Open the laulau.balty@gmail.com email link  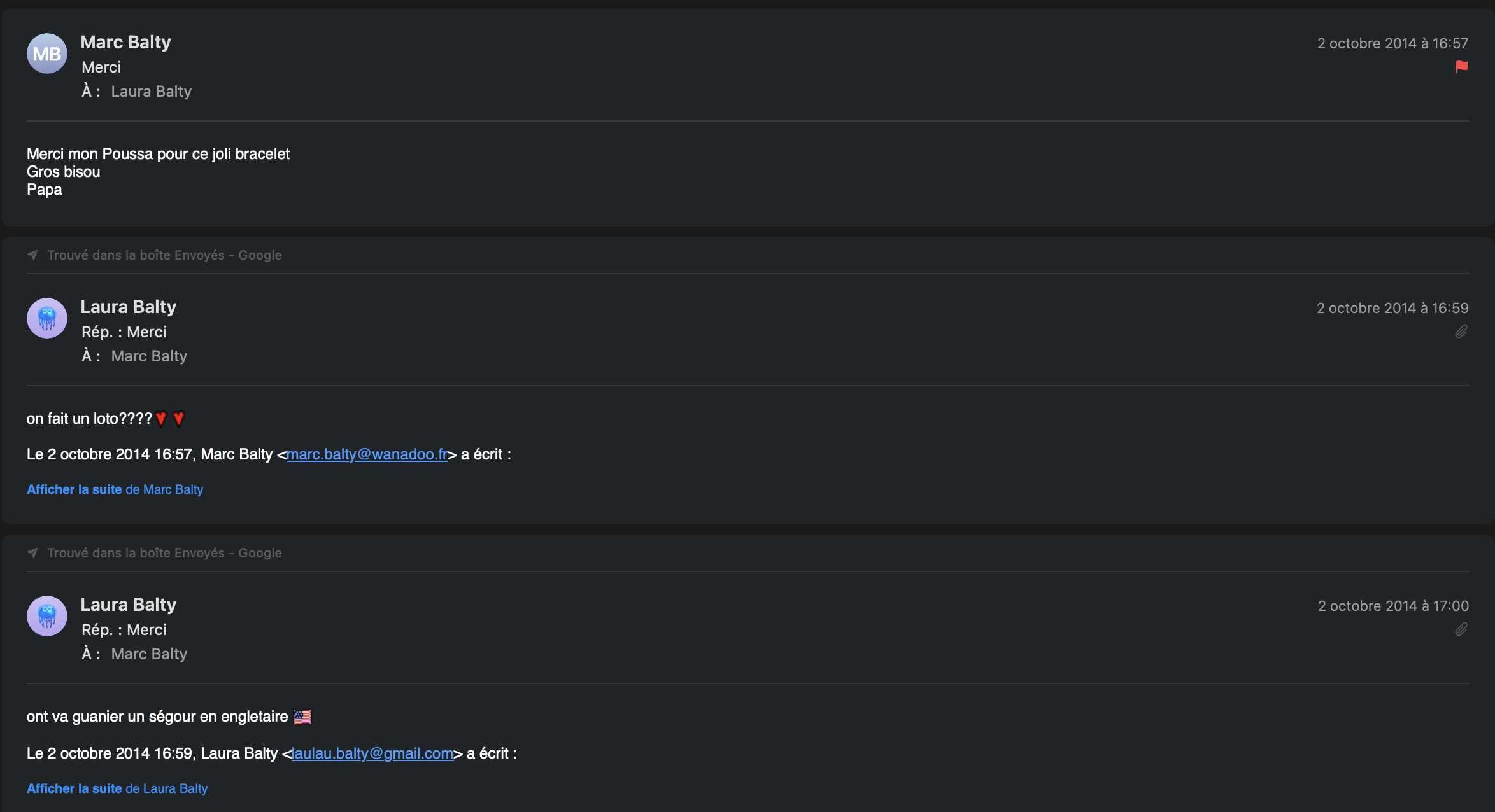click(x=372, y=753)
